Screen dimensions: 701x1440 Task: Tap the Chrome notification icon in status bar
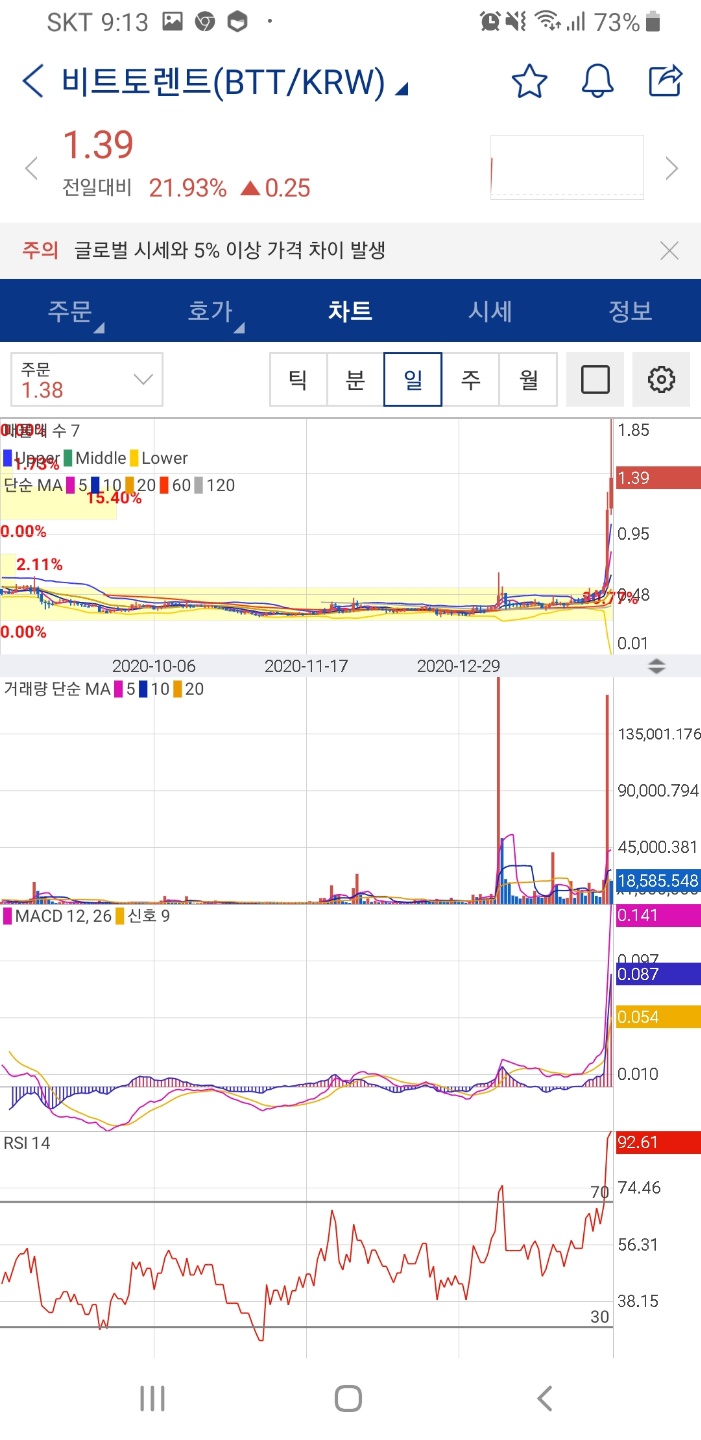click(204, 21)
